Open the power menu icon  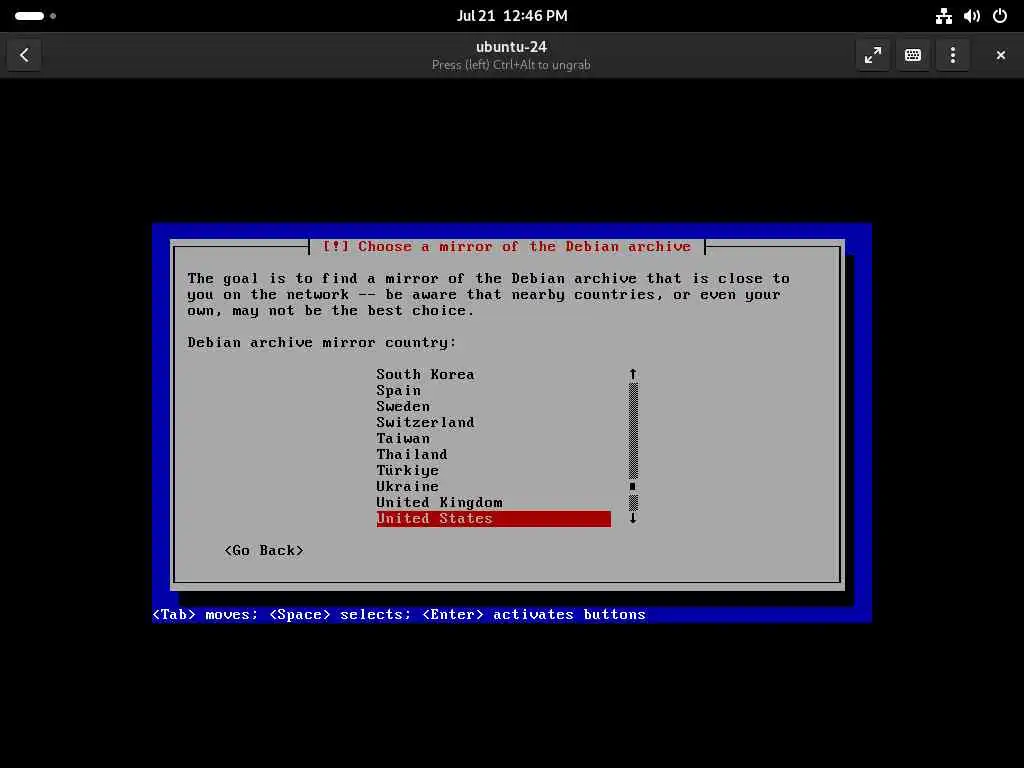click(1000, 16)
